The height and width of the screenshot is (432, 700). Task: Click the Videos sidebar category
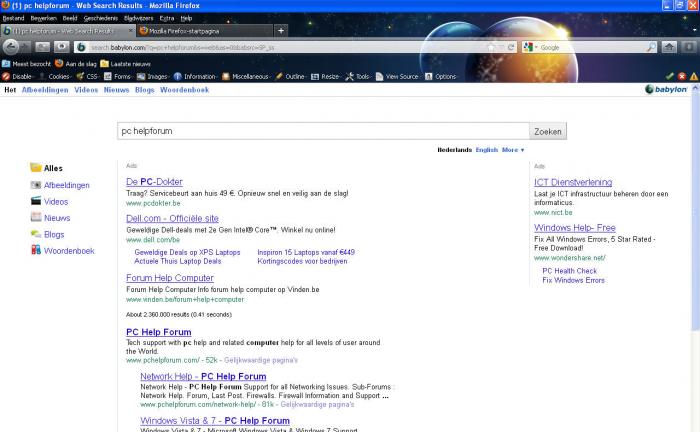49,202
